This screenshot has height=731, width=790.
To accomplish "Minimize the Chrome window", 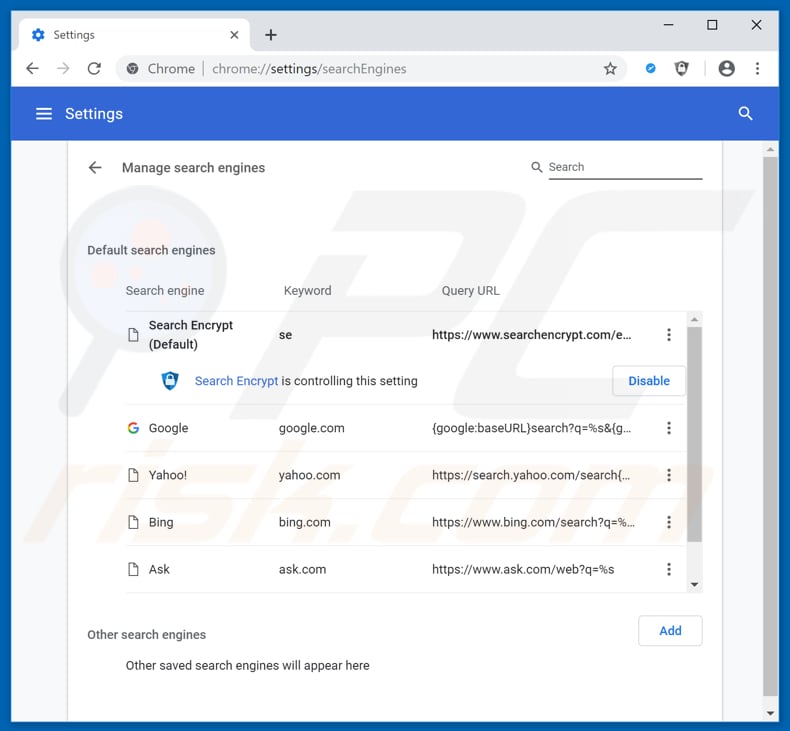I will (668, 25).
